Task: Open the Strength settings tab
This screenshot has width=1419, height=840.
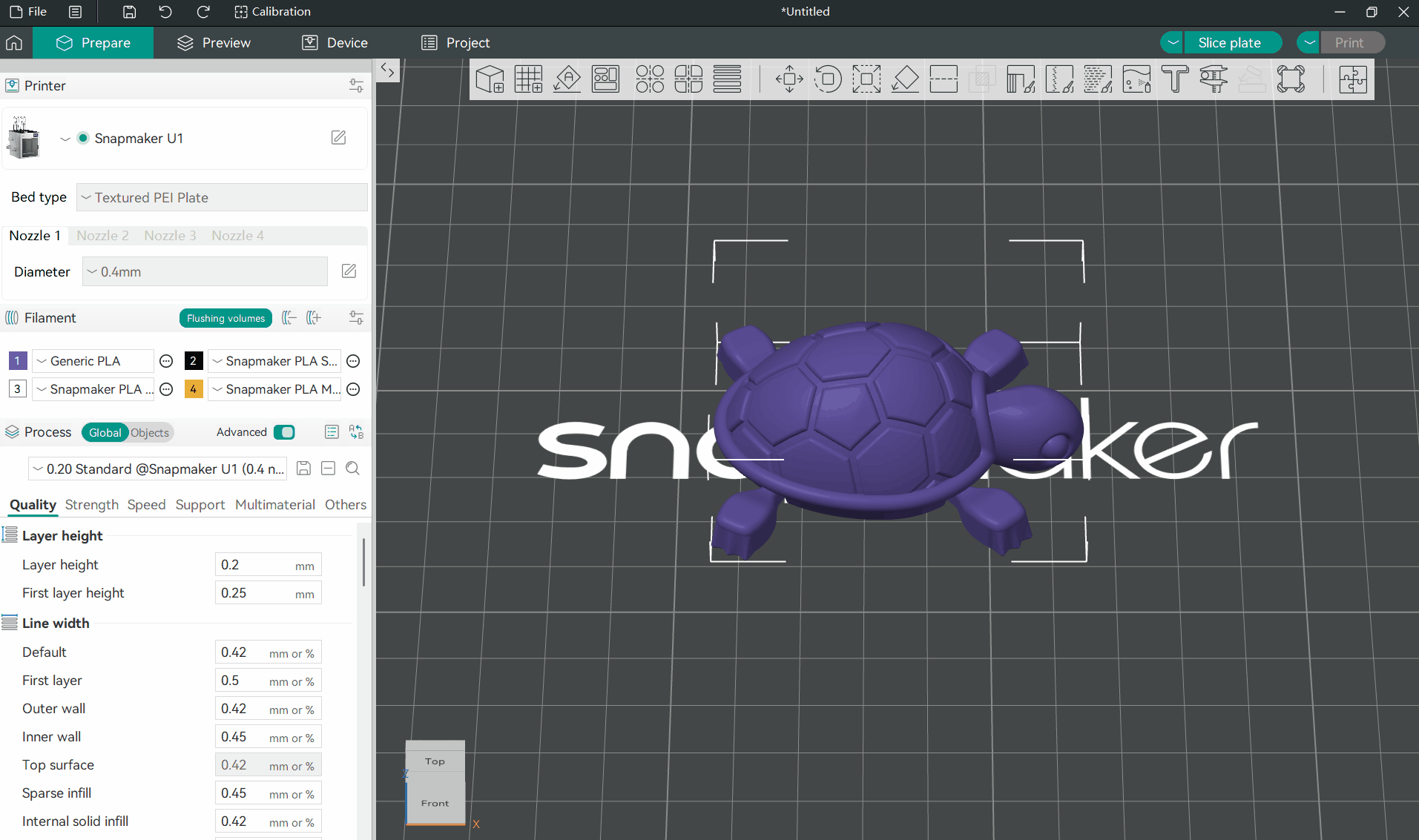Action: click(x=91, y=505)
